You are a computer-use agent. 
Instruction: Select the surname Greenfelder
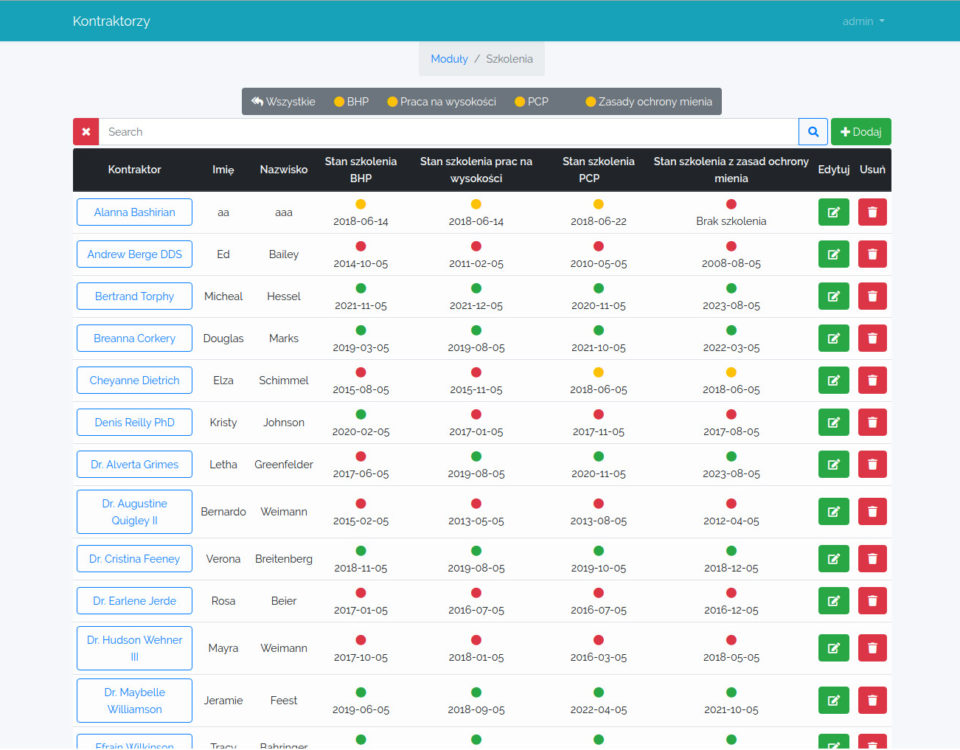(283, 465)
